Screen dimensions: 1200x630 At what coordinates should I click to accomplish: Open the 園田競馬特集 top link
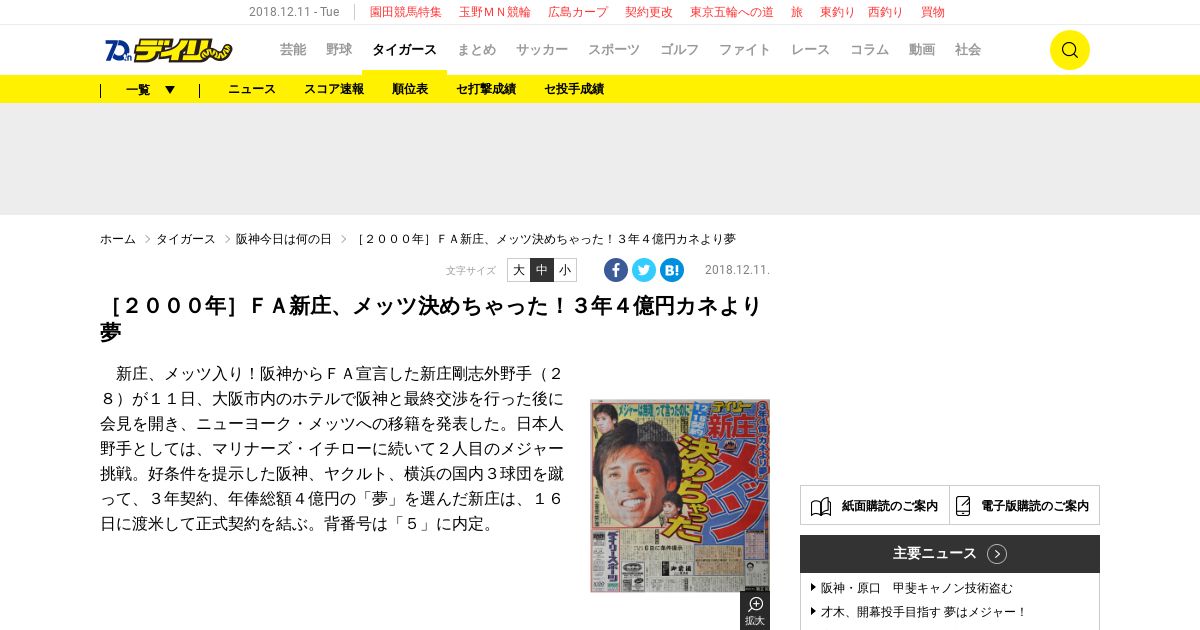[x=406, y=12]
